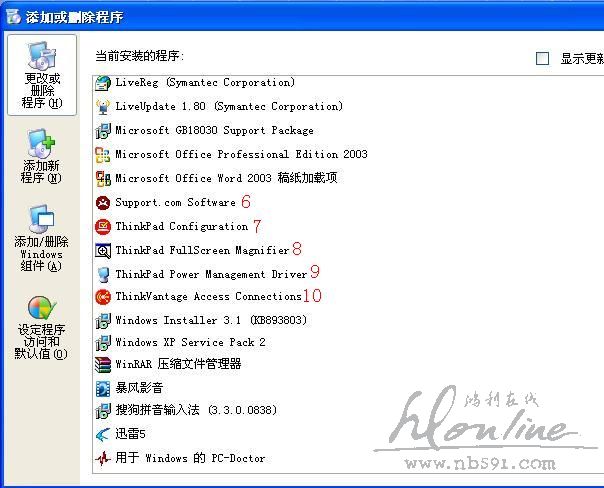
Task: Select Microsoft Office Professional Edition 2003 entry
Action: pos(242,154)
